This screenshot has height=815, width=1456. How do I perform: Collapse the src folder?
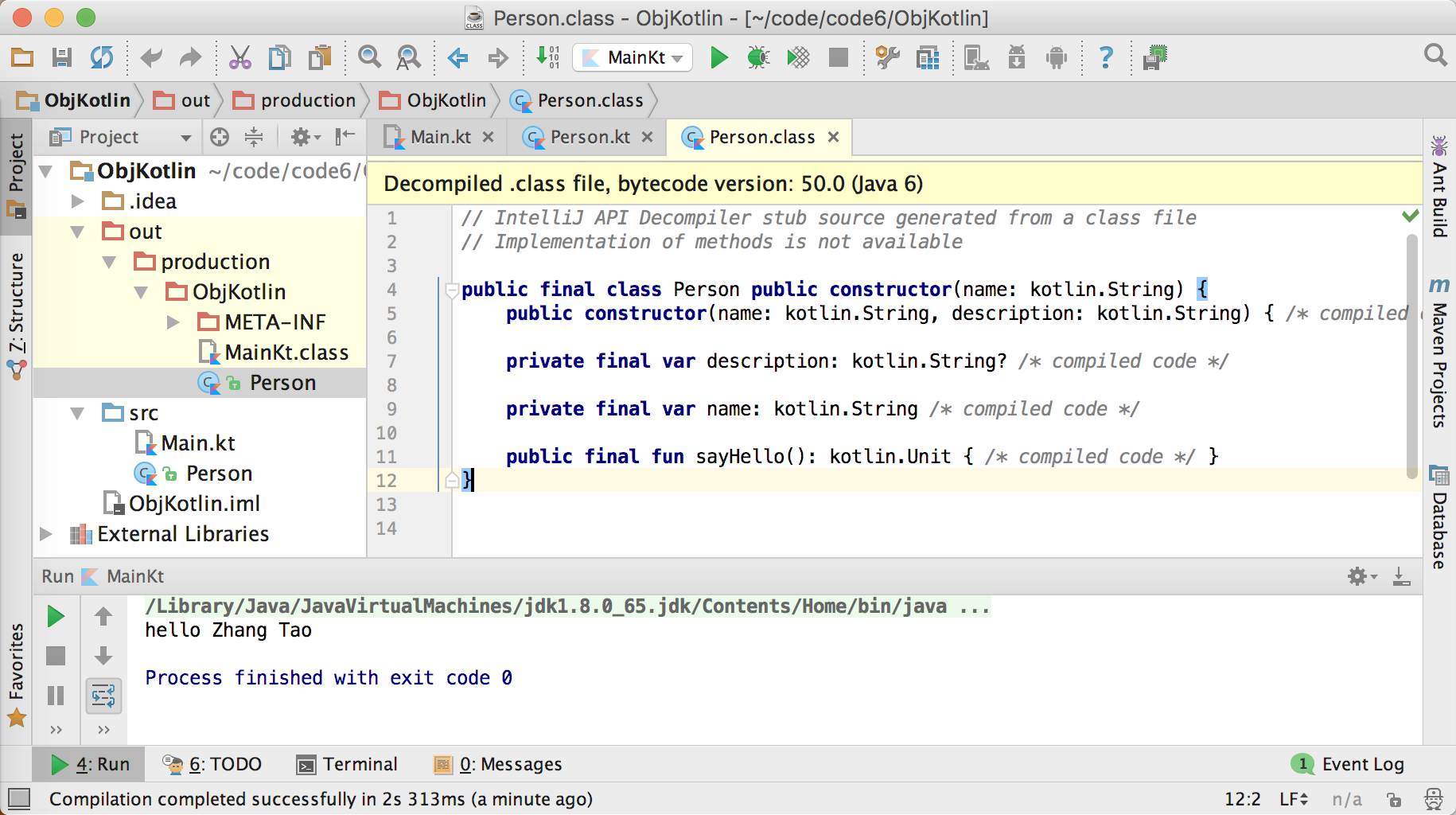(x=78, y=413)
